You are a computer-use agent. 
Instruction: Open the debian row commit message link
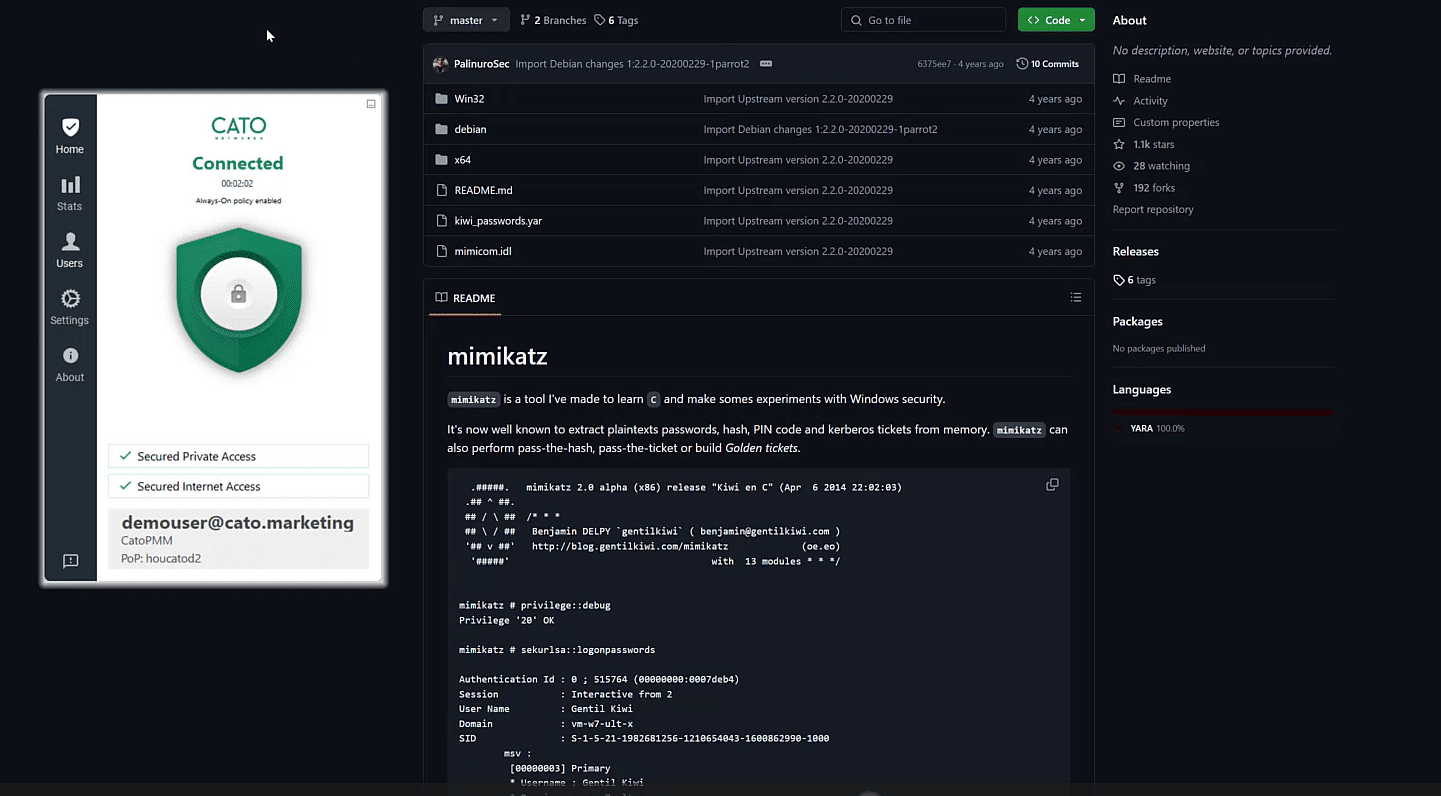[820, 129]
